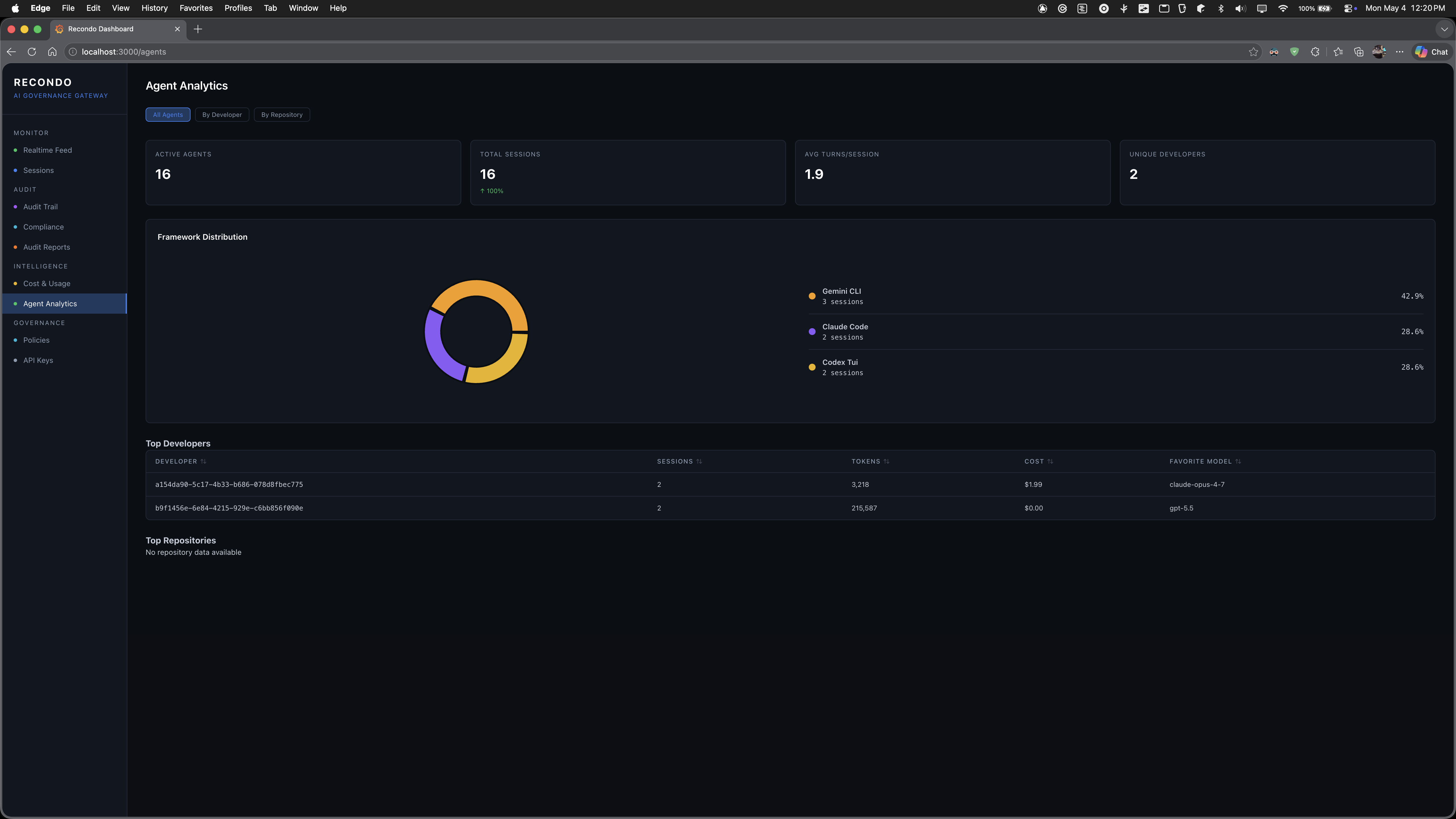This screenshot has width=1456, height=819.
Task: Select developer a154da90-5c17-4b33-b686-078d8fbec775
Action: 229,485
